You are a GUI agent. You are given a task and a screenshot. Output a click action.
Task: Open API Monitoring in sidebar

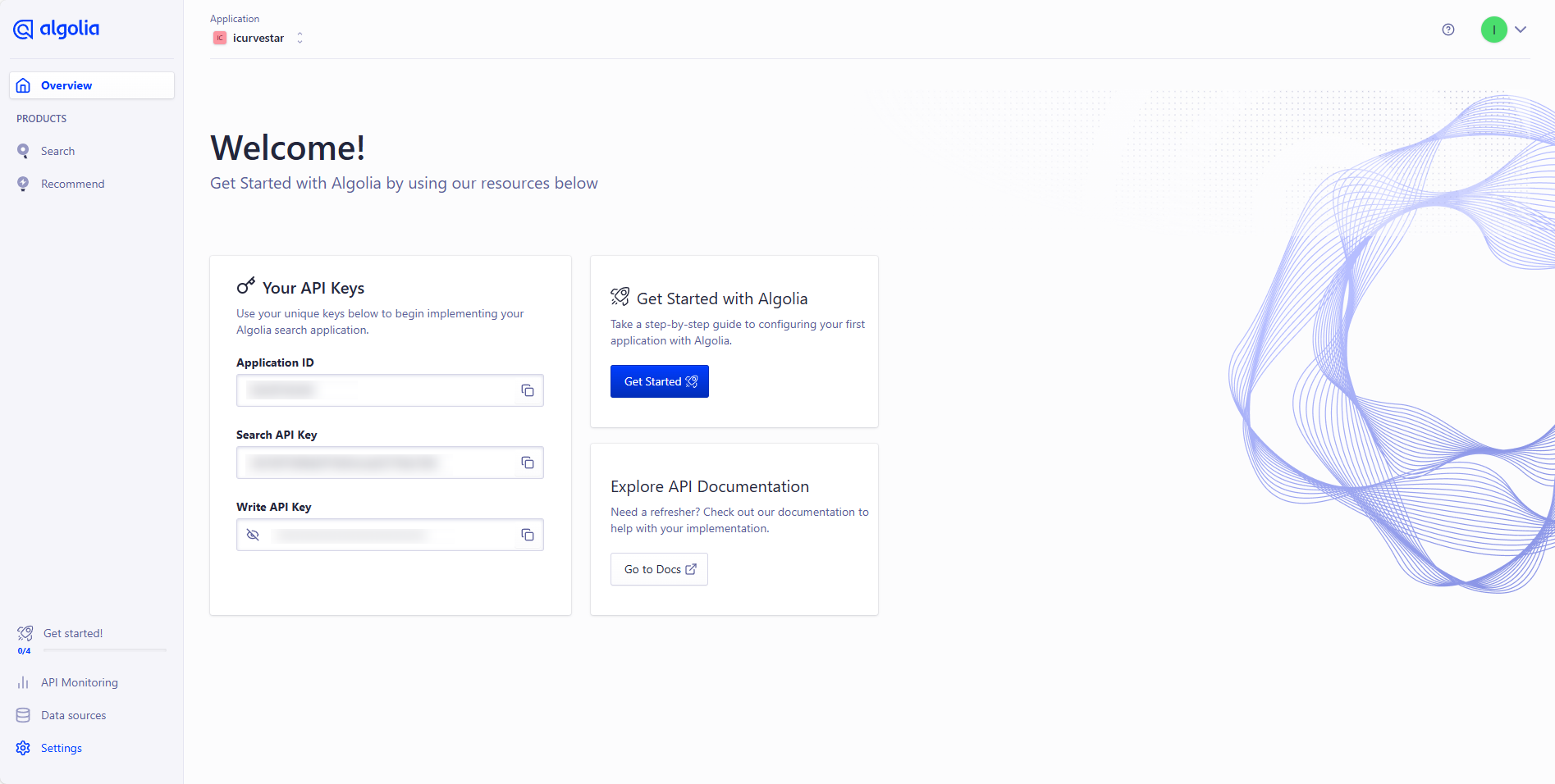79,682
